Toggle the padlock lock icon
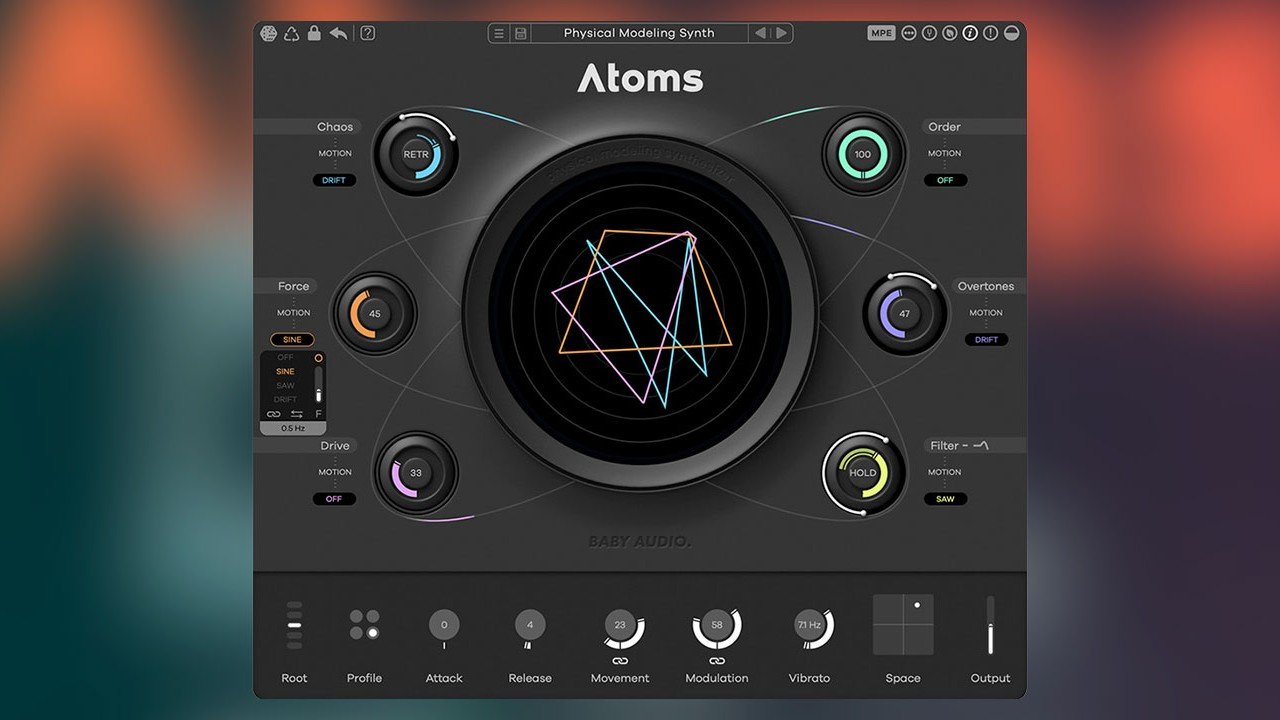Image resolution: width=1280 pixels, height=720 pixels. click(314, 33)
